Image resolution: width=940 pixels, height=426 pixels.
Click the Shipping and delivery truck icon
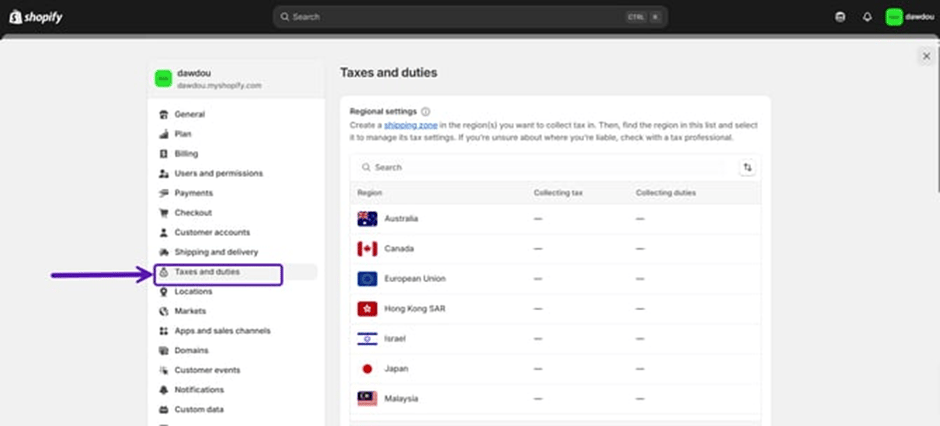[x=164, y=252]
